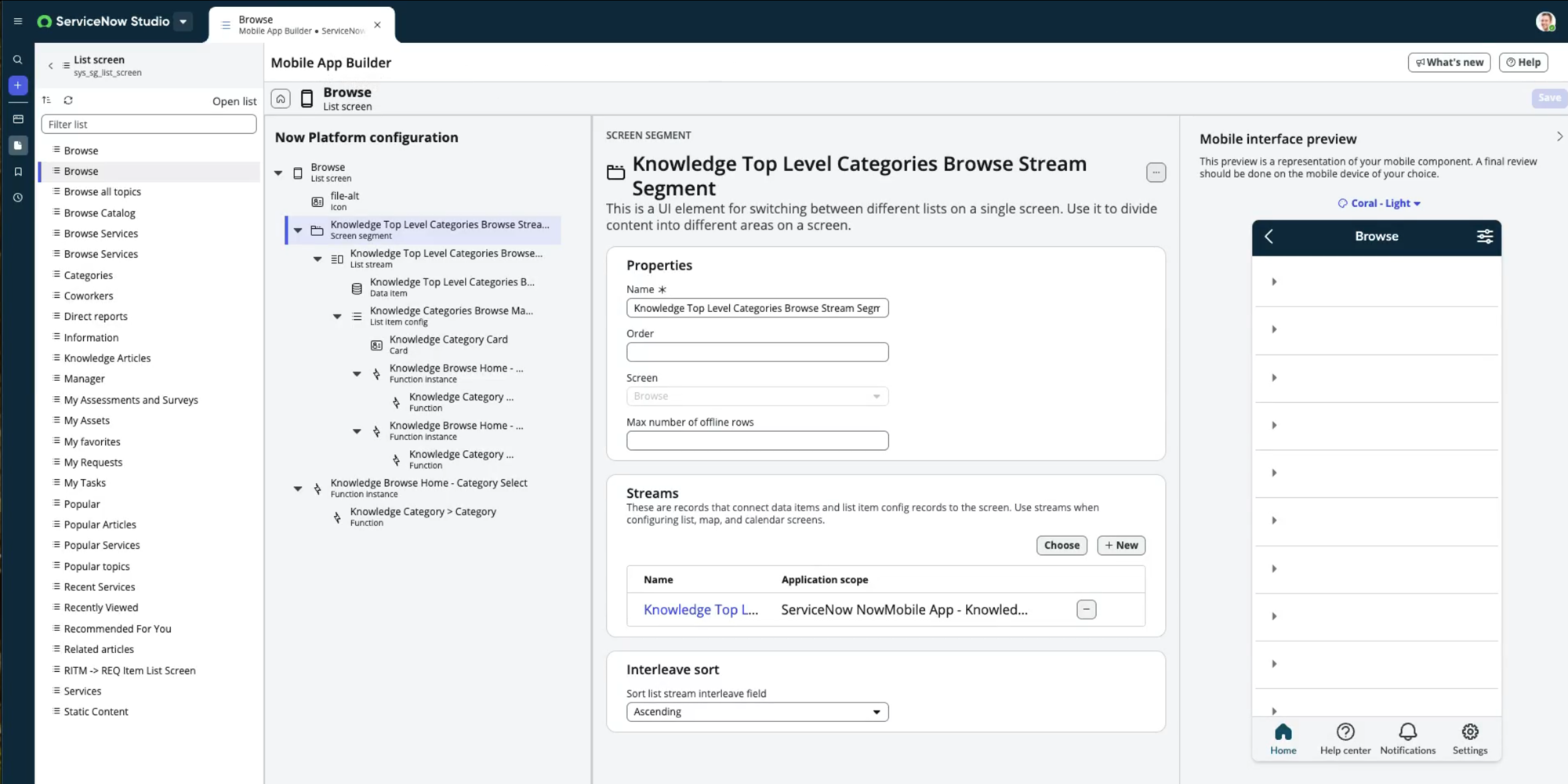
Task: Tap the Settings gear in the mobile preview
Action: (x=1470, y=739)
